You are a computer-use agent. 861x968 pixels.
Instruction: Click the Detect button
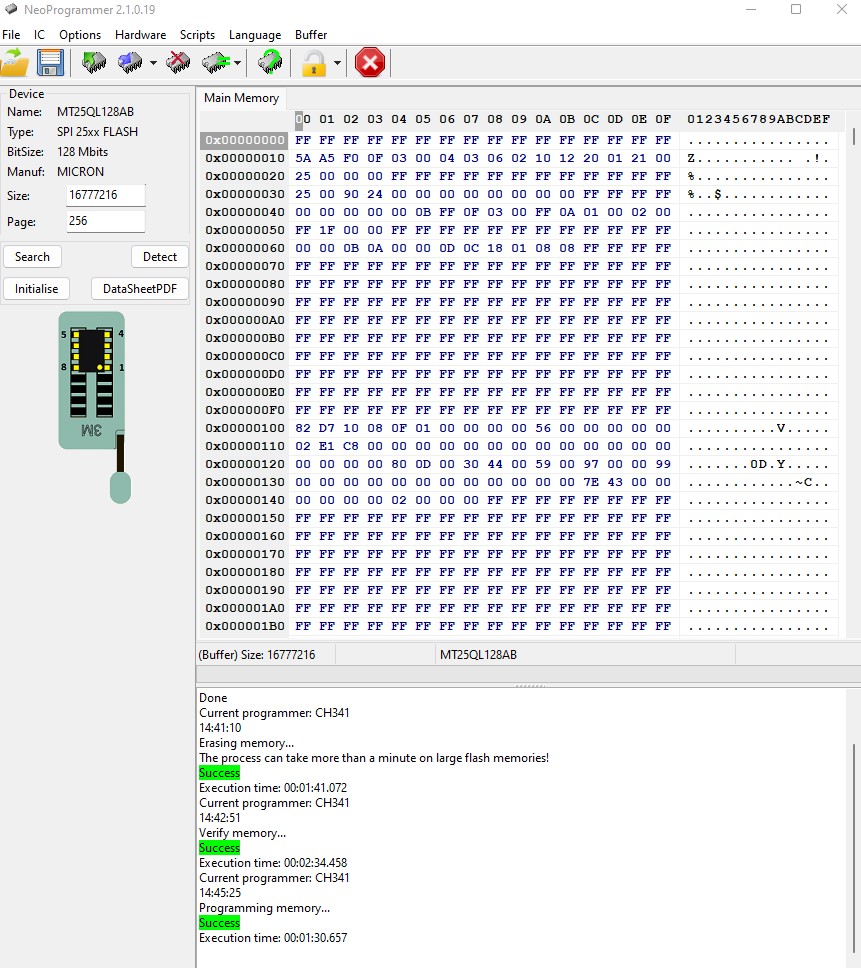click(159, 256)
